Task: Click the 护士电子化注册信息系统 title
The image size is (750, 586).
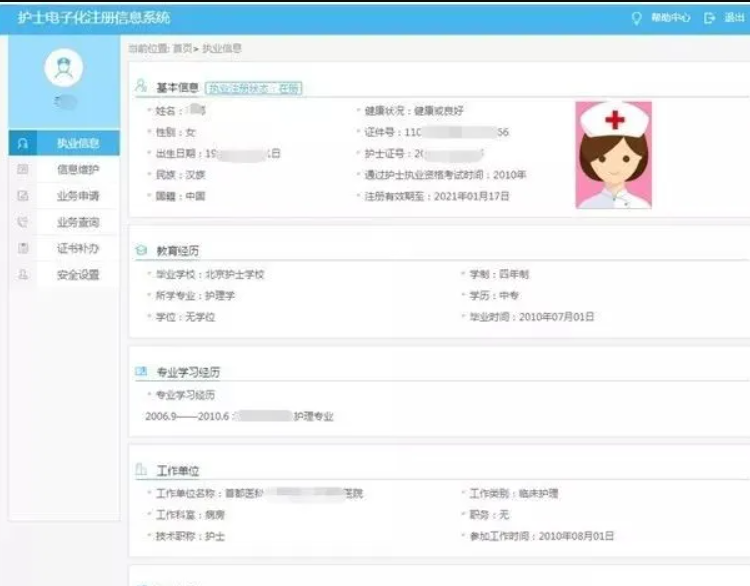Action: tap(94, 18)
